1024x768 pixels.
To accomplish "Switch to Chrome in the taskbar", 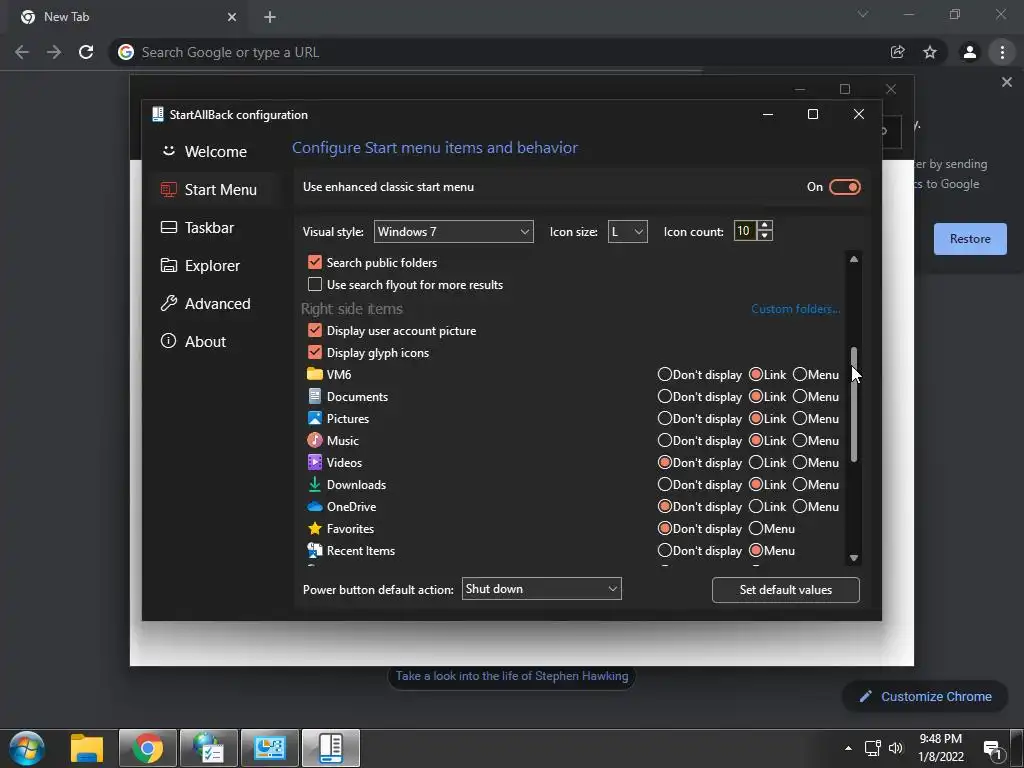I will tap(148, 748).
